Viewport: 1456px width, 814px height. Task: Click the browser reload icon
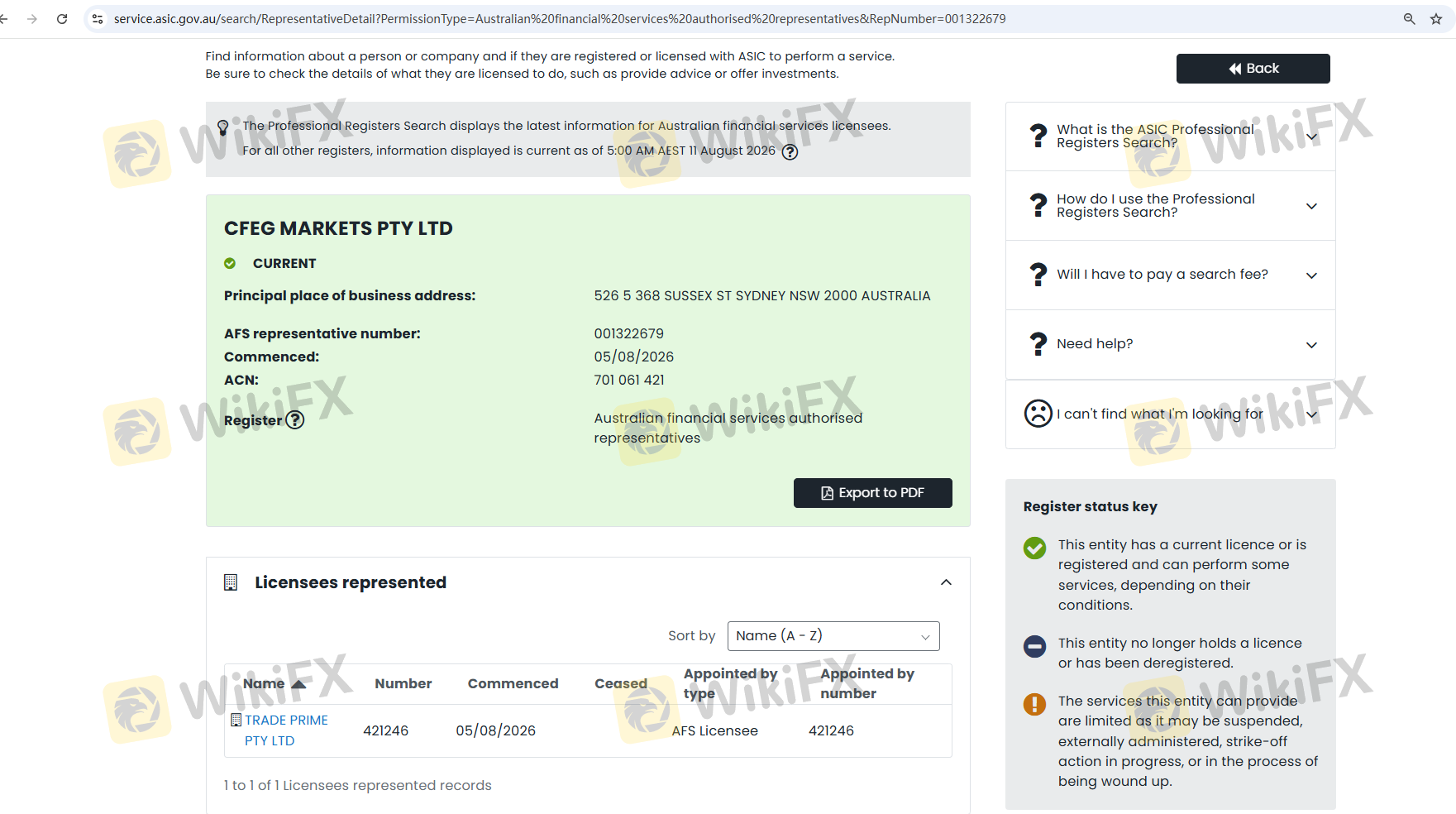click(62, 19)
